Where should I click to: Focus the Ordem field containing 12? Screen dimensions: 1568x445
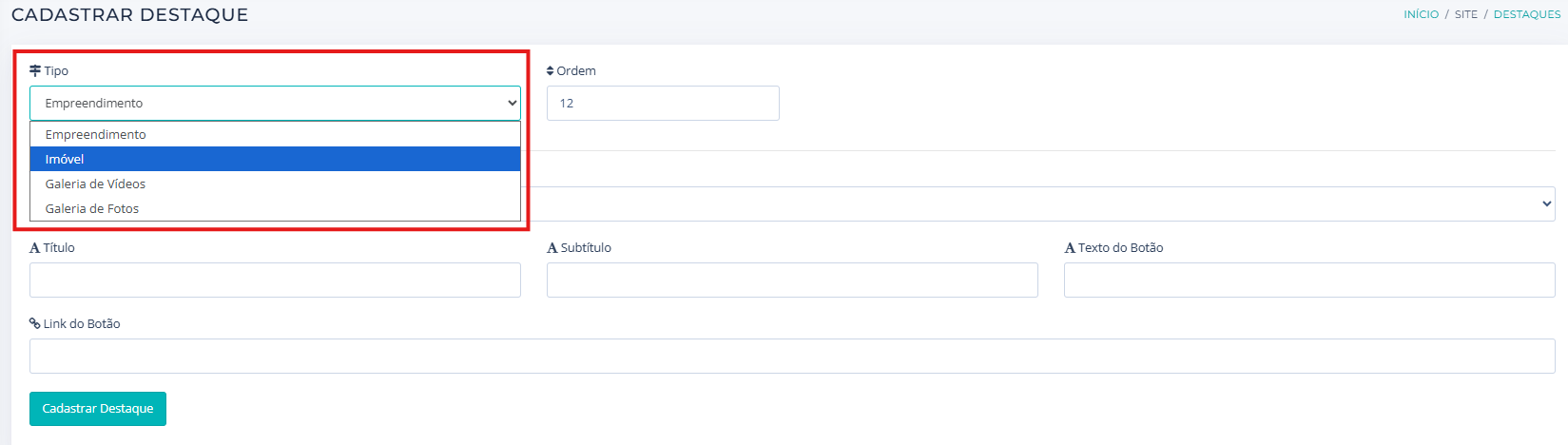[x=663, y=103]
